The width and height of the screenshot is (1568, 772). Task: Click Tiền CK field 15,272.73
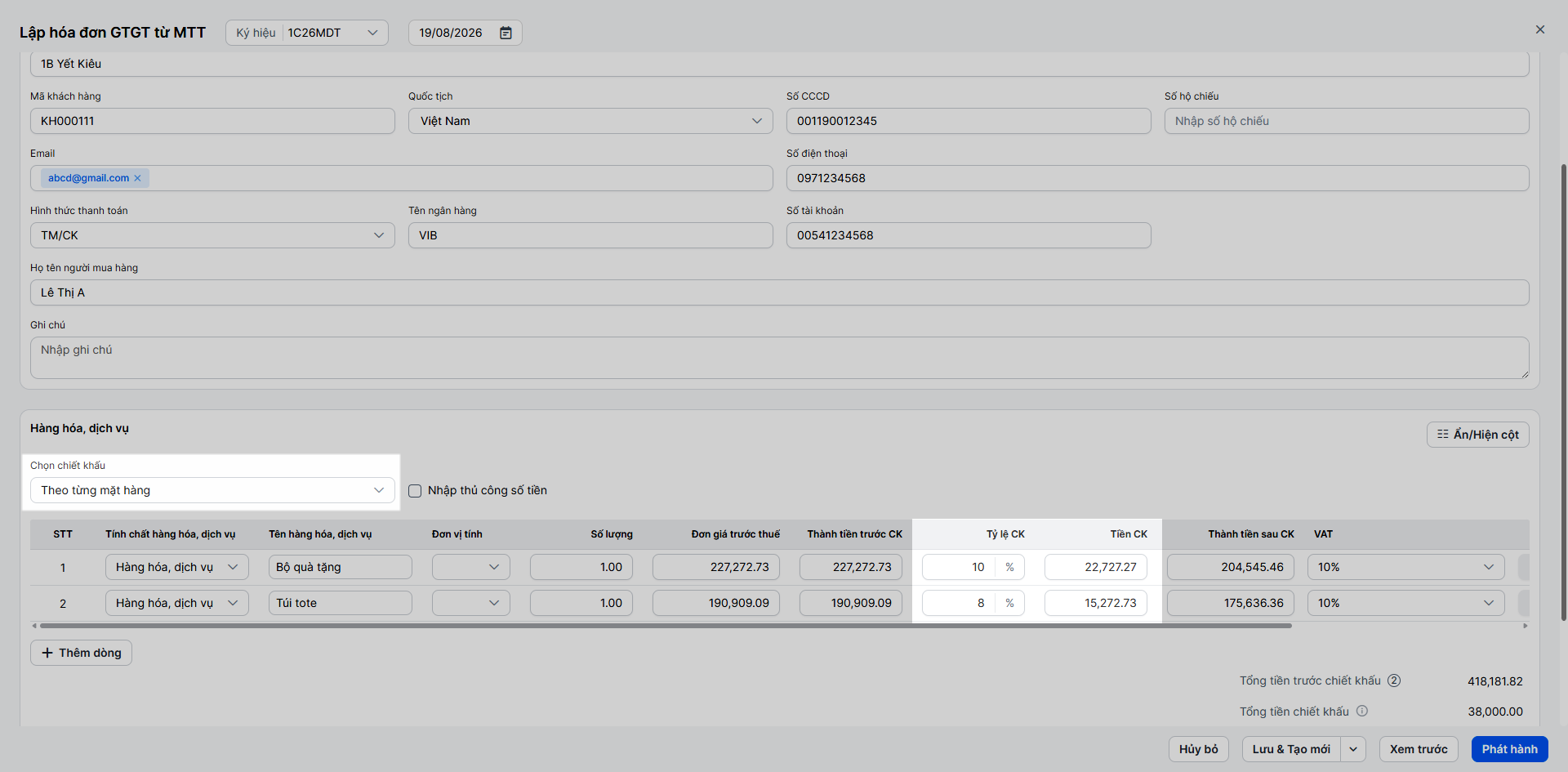coord(1096,603)
